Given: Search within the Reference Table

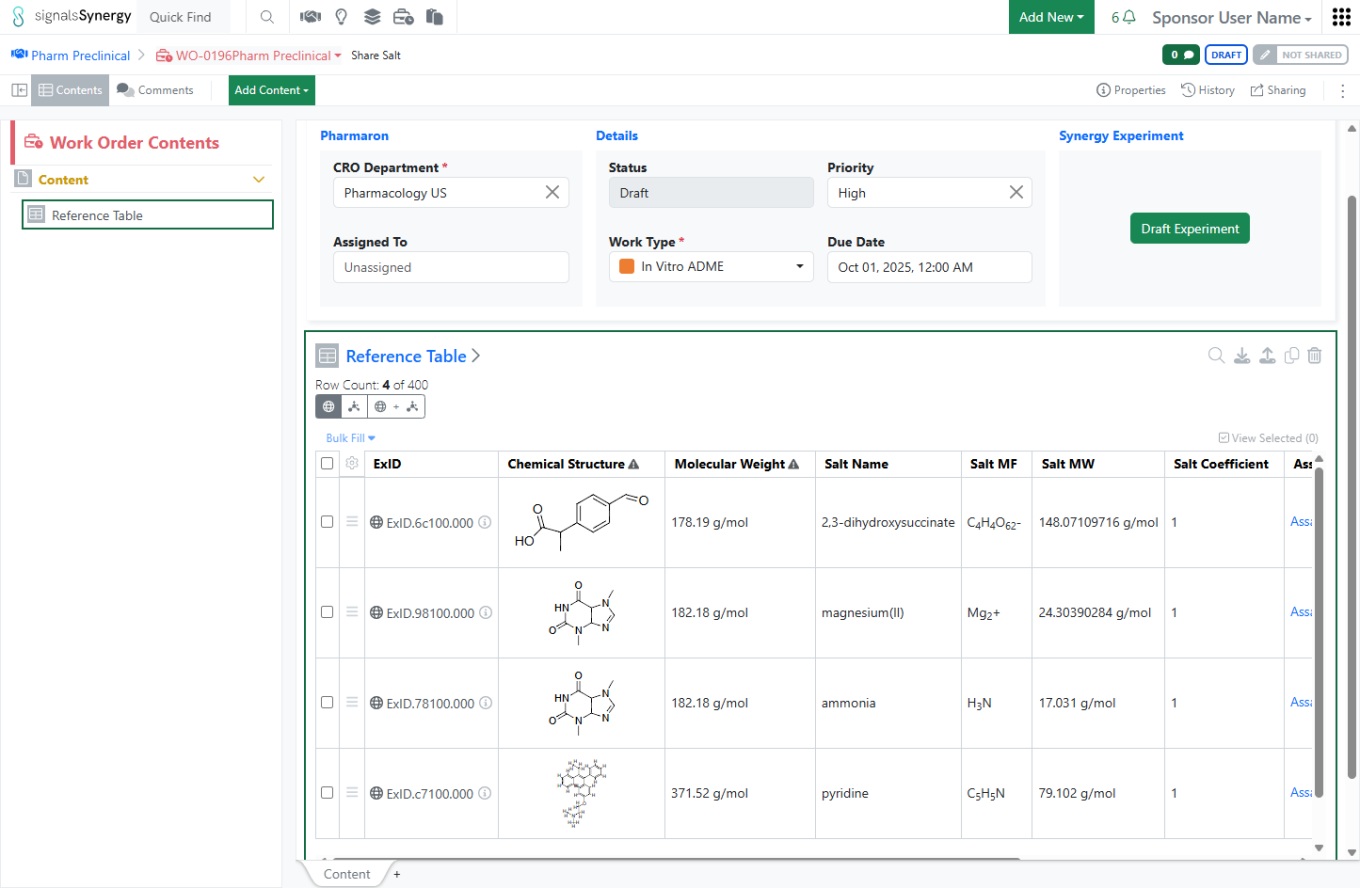Looking at the screenshot, I should coord(1216,355).
